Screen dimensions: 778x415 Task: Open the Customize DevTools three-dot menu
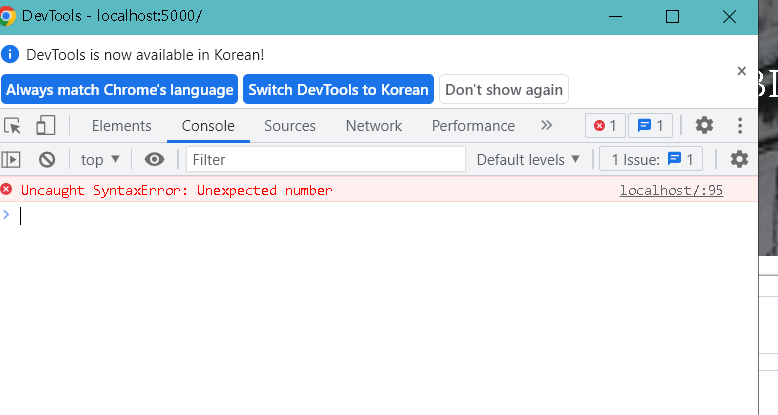[x=740, y=125]
